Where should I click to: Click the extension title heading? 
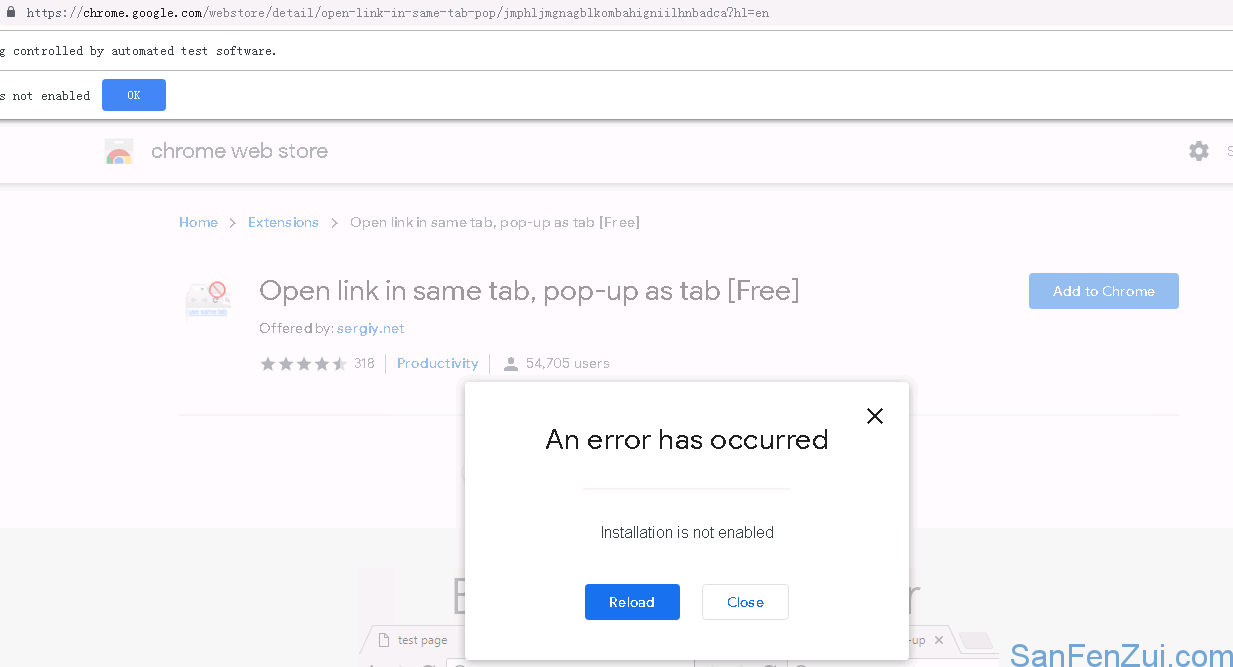click(x=529, y=291)
